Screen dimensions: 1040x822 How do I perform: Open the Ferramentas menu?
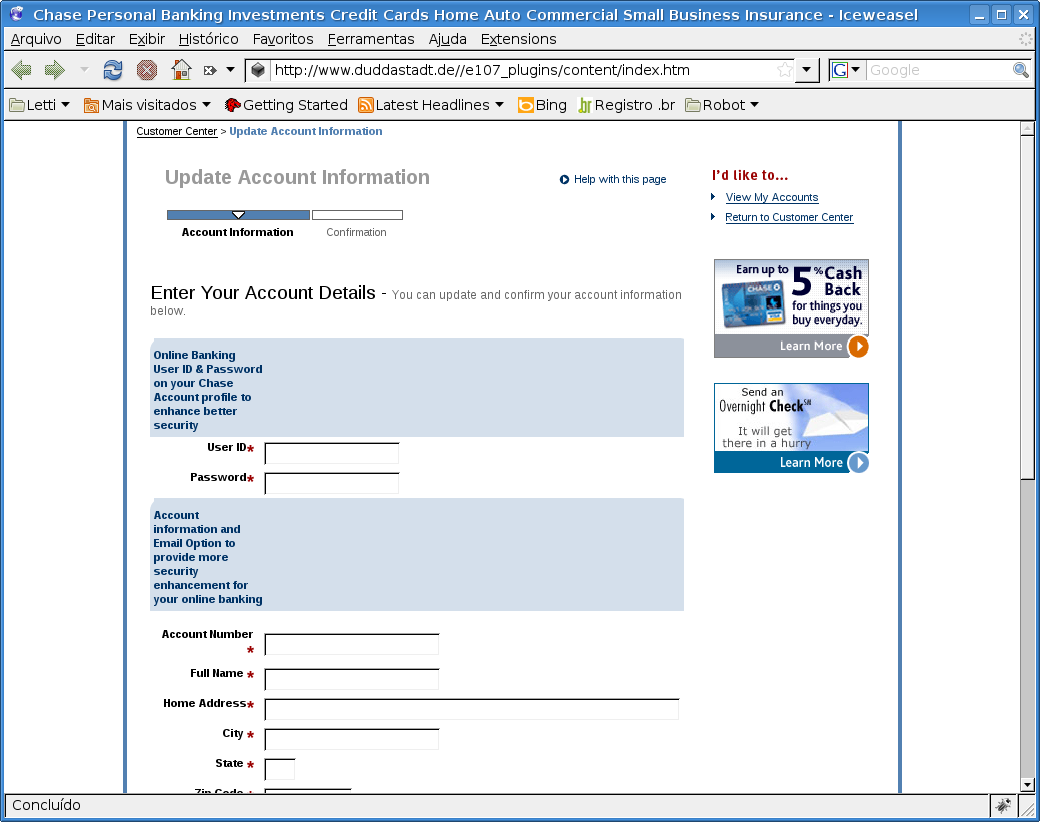click(371, 39)
